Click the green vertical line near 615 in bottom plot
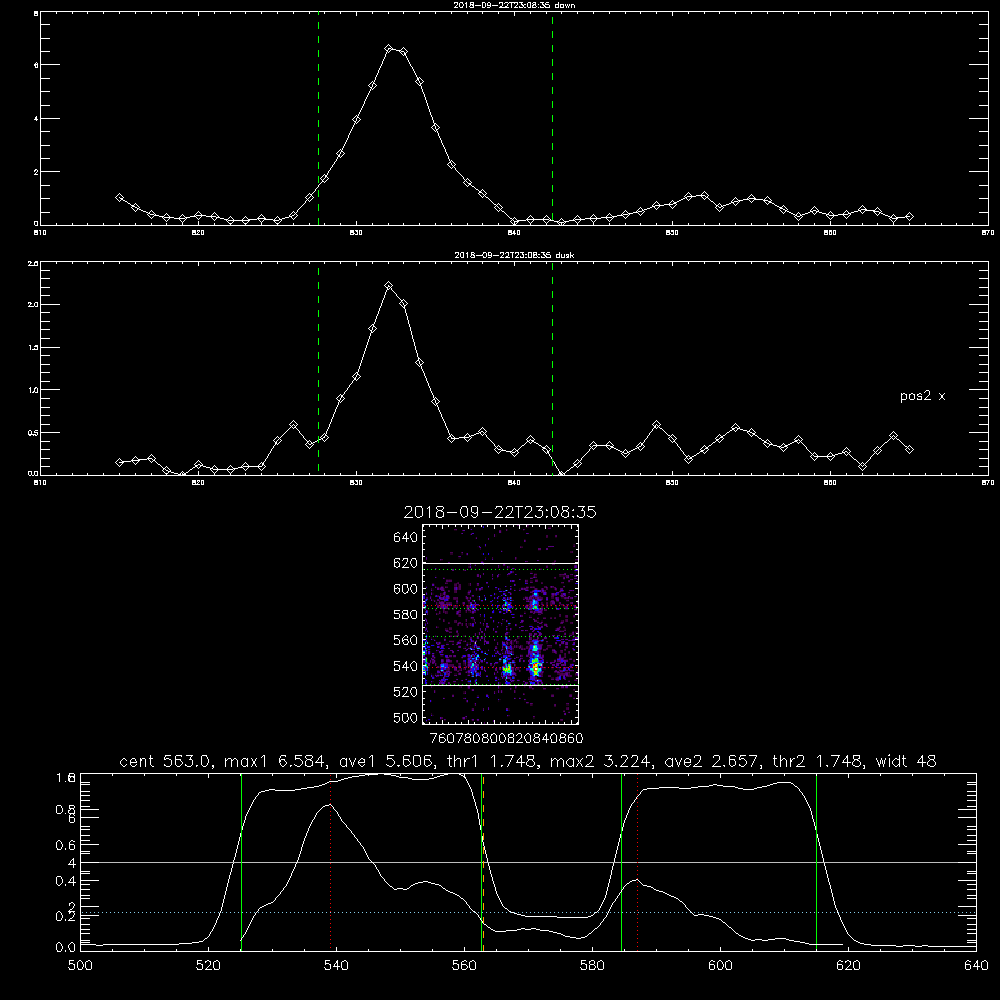Screen dimensions: 1000x1000 click(816, 862)
